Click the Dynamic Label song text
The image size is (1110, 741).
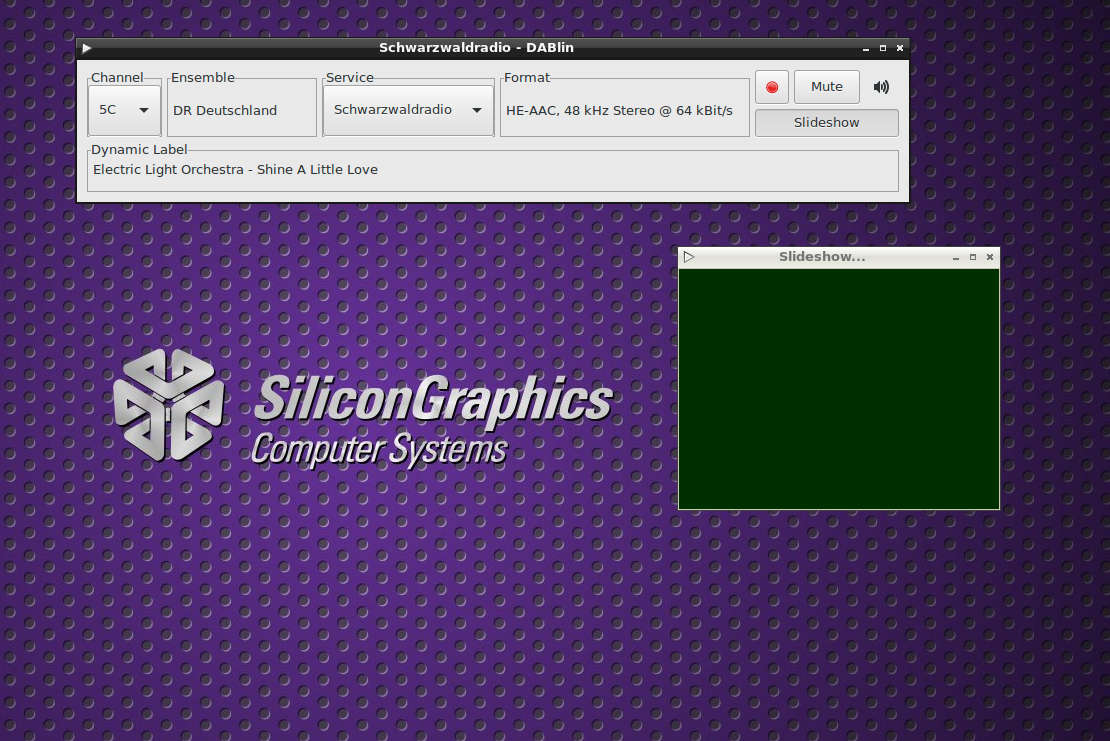pyautogui.click(x=235, y=170)
